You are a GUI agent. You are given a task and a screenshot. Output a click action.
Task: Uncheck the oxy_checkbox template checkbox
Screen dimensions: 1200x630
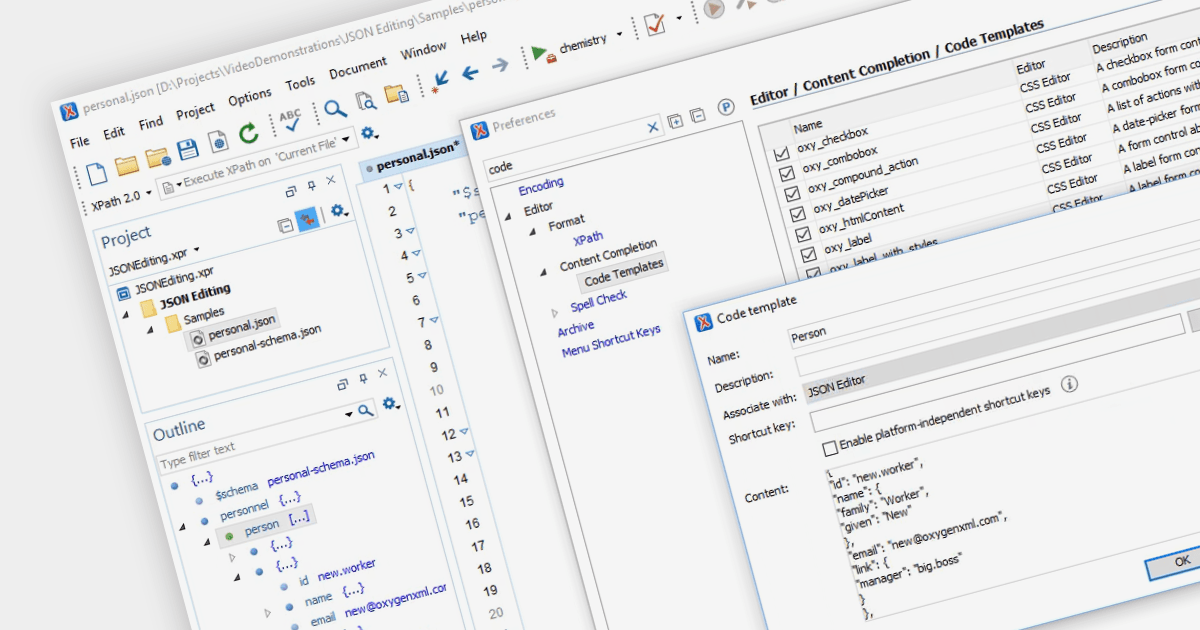(781, 153)
